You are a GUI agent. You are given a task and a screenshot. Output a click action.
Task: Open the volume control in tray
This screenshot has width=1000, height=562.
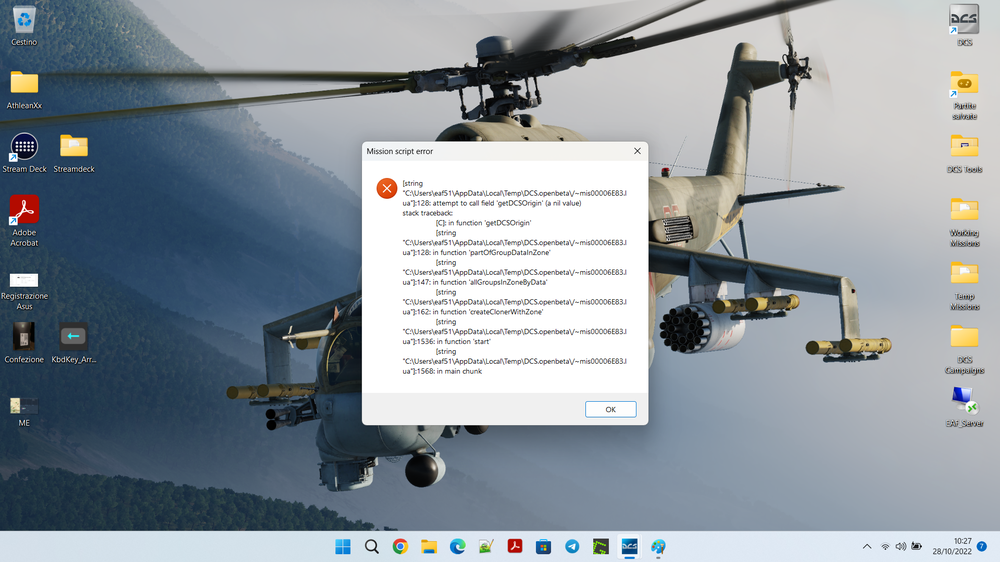[x=901, y=547]
